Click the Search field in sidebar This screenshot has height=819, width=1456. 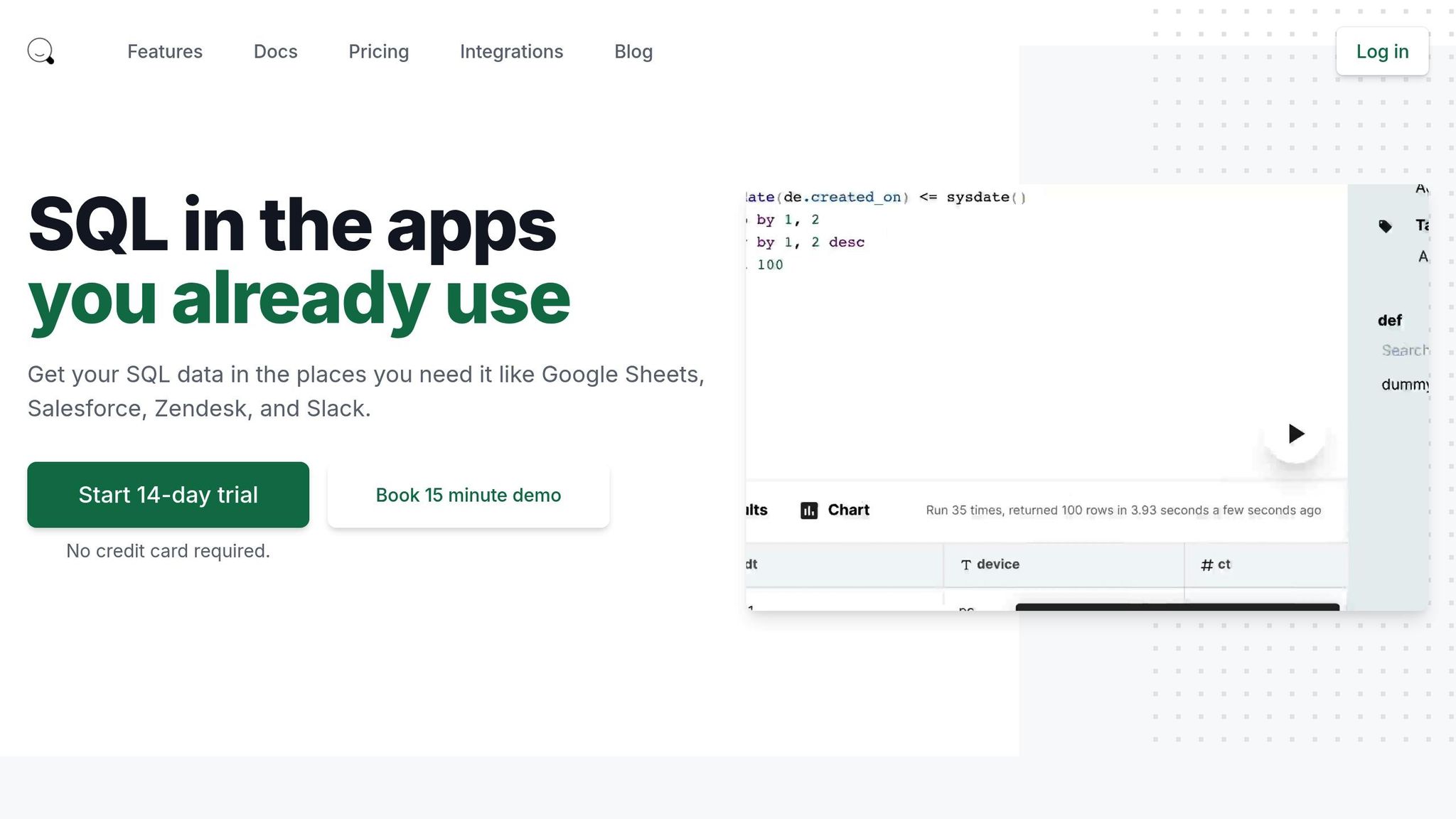pos(1404,350)
